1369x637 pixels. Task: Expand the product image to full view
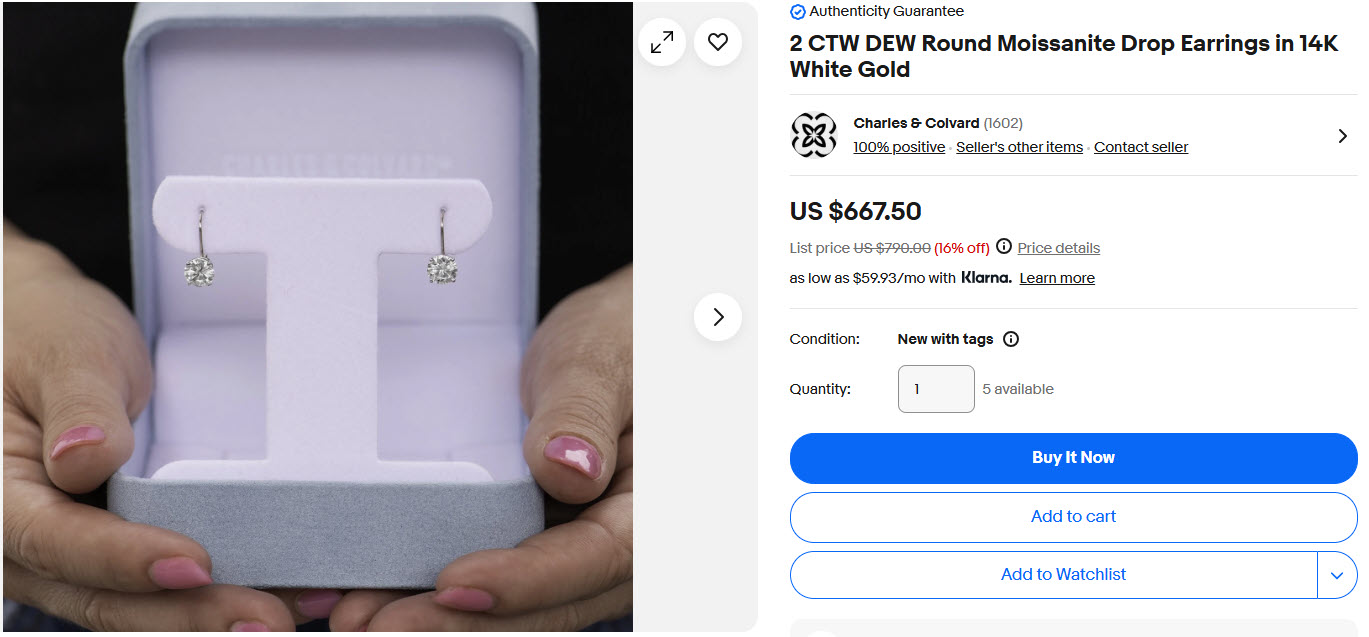point(662,42)
